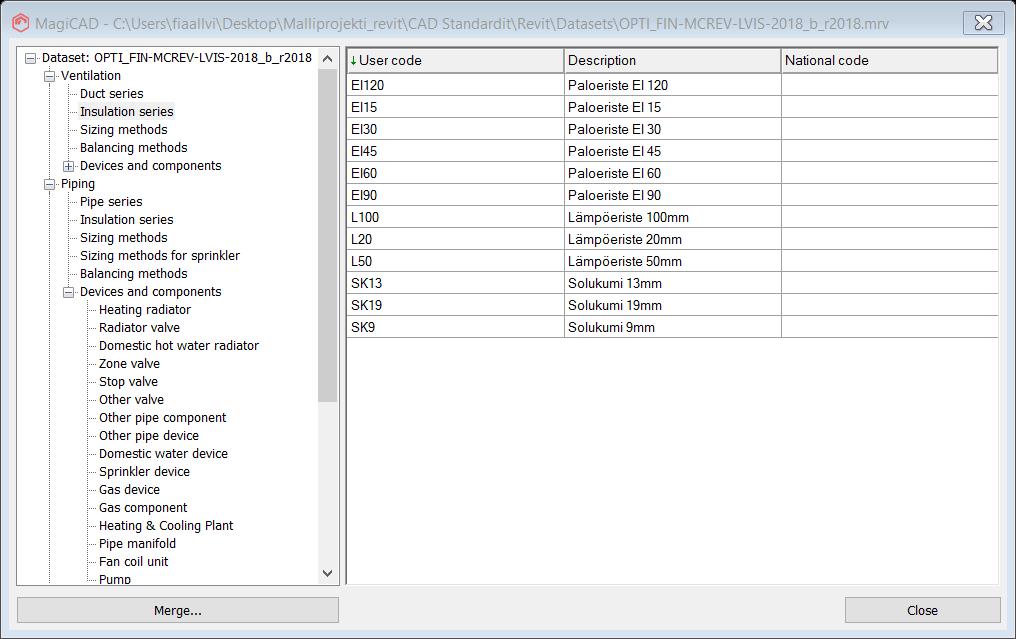Select Zone valve tree item
1016x639 pixels.
(129, 364)
